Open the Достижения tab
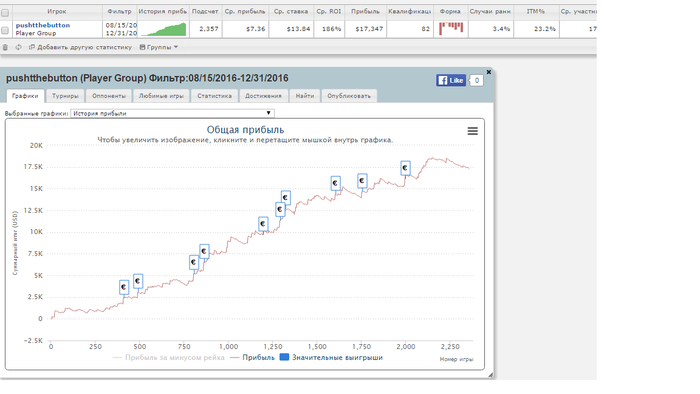This screenshot has height=394, width=700. tap(263, 96)
